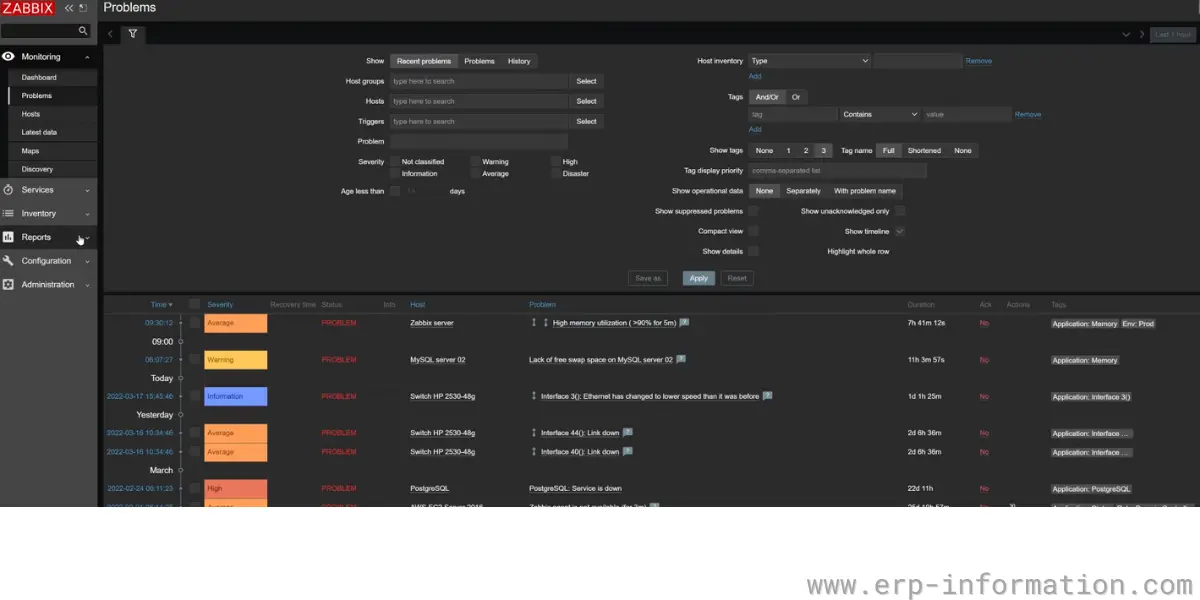Click the Tag display priority field

(838, 171)
